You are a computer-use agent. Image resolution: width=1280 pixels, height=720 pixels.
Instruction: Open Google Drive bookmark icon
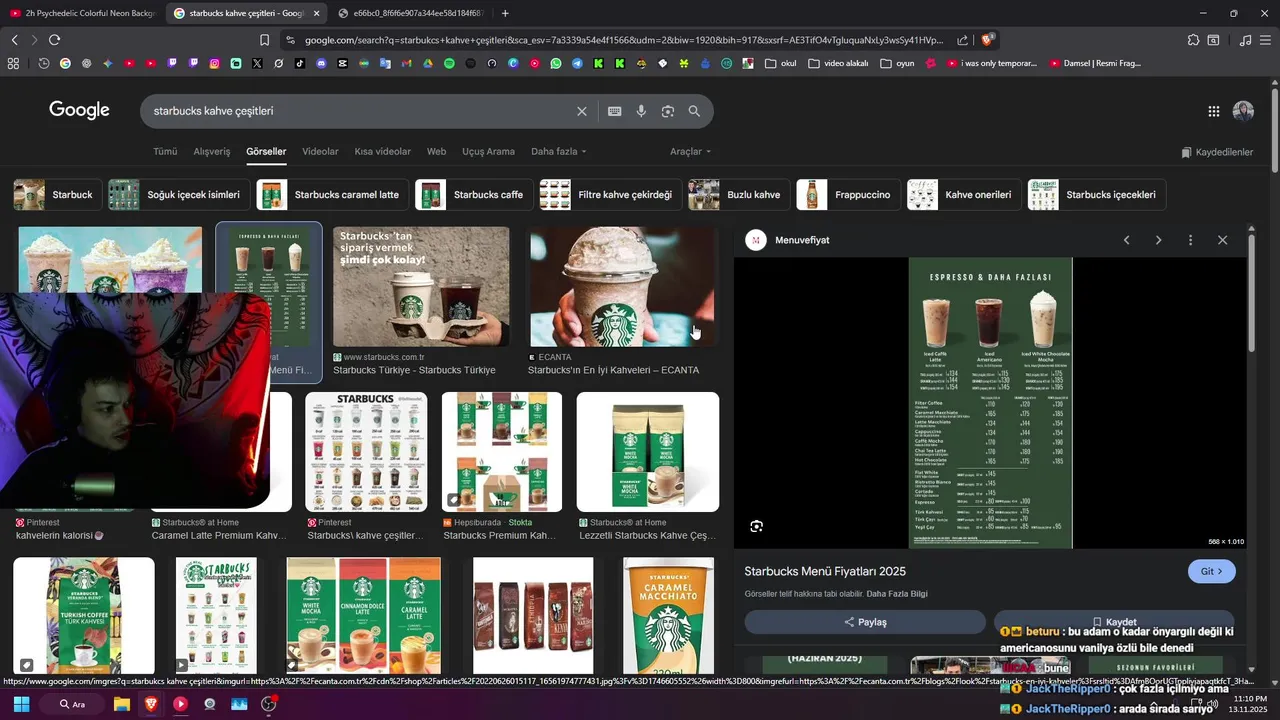[x=428, y=63]
